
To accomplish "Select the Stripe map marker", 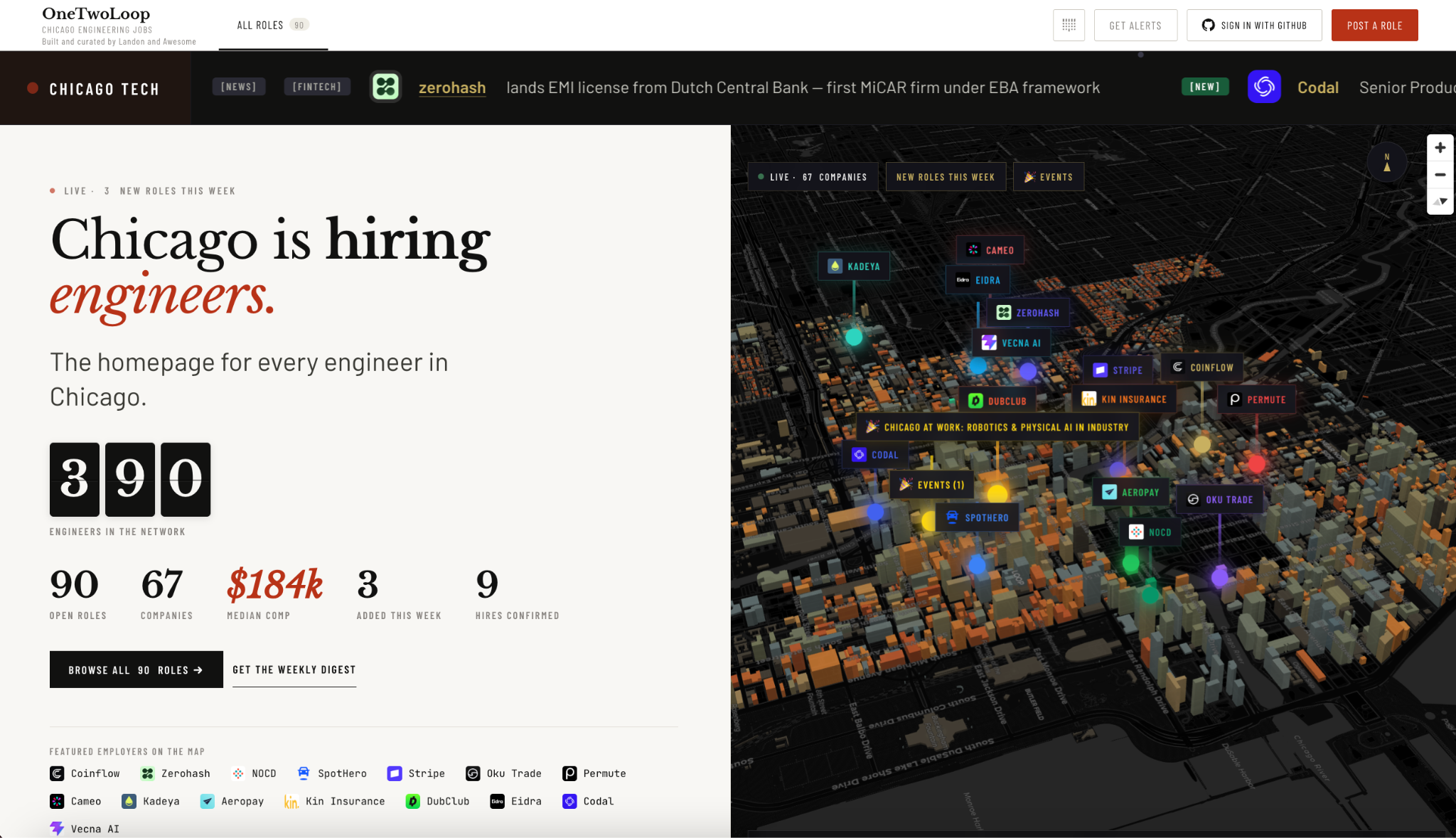I will (x=1118, y=370).
